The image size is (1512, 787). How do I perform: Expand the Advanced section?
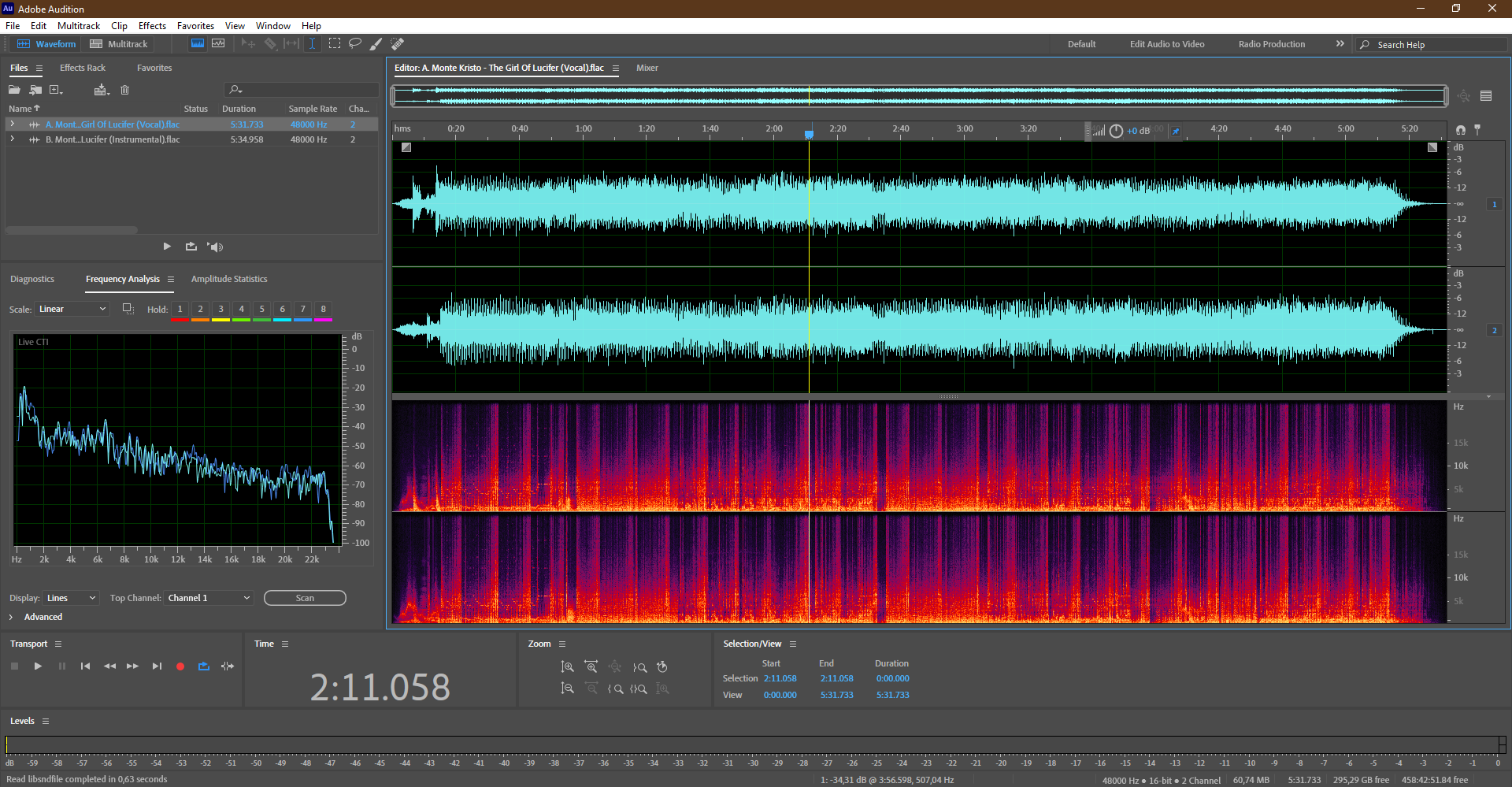point(11,617)
